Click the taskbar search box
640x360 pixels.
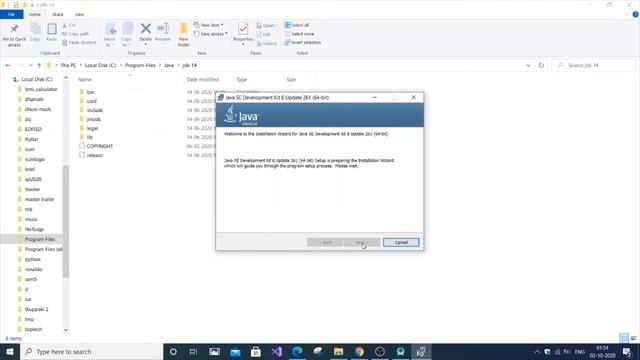click(x=91, y=351)
